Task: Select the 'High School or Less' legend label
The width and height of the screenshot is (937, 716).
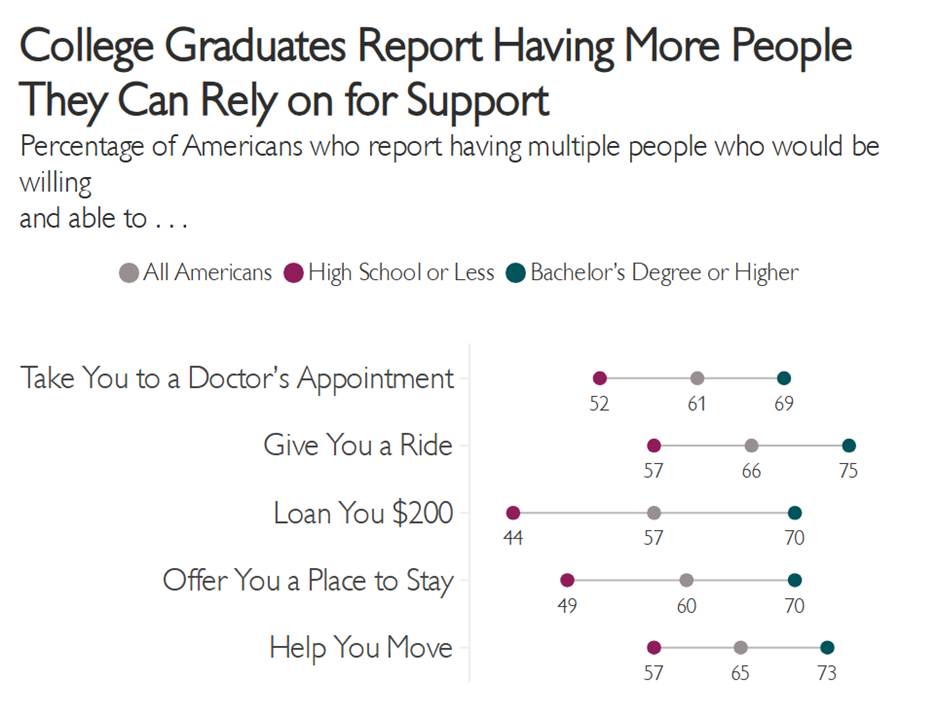Action: click(401, 273)
